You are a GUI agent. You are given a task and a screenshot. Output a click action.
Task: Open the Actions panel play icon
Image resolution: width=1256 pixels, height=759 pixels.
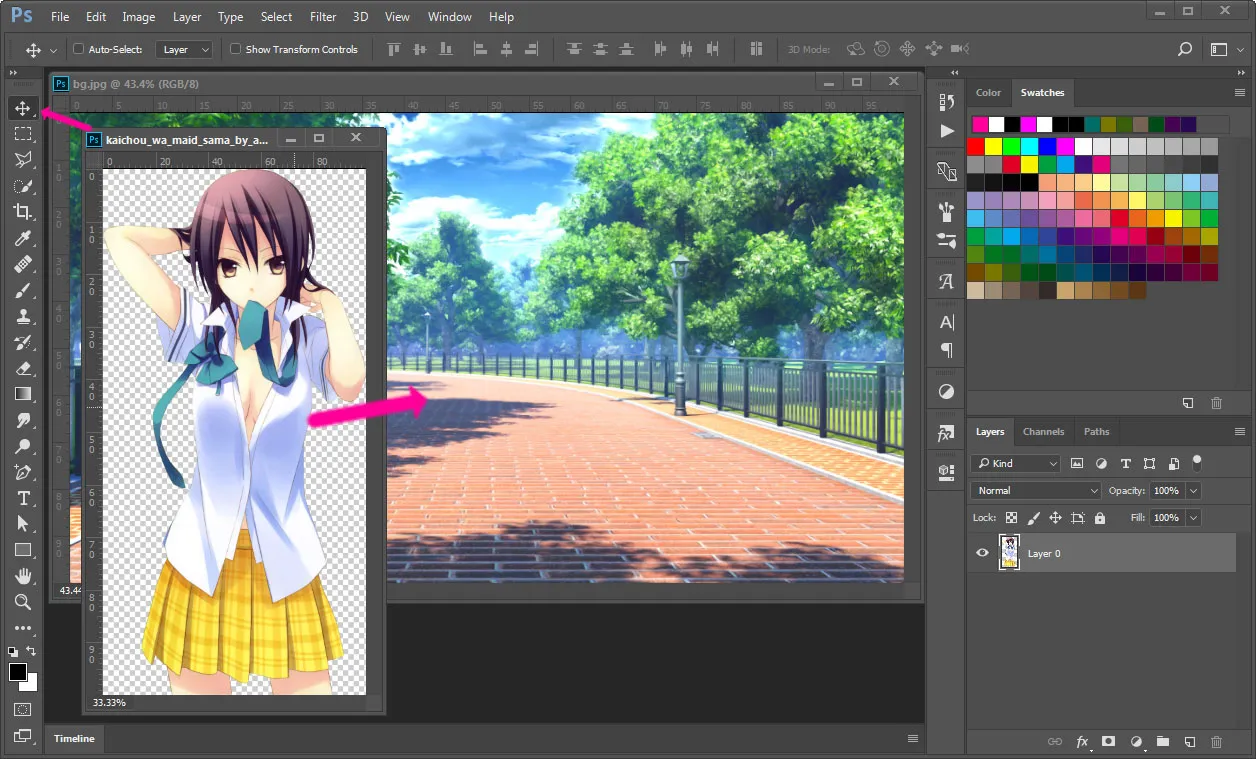click(946, 131)
